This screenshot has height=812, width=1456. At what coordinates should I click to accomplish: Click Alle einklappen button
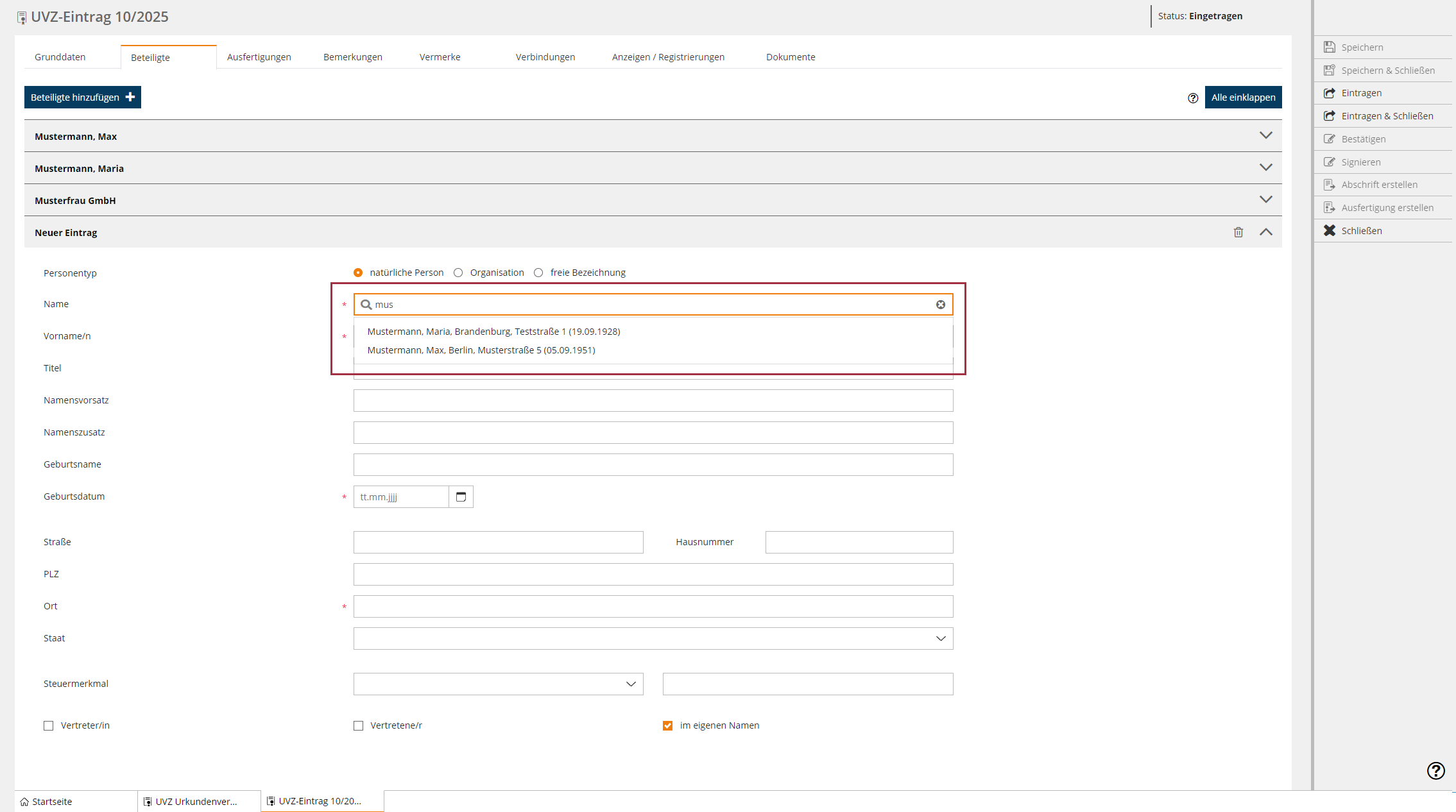[x=1243, y=97]
